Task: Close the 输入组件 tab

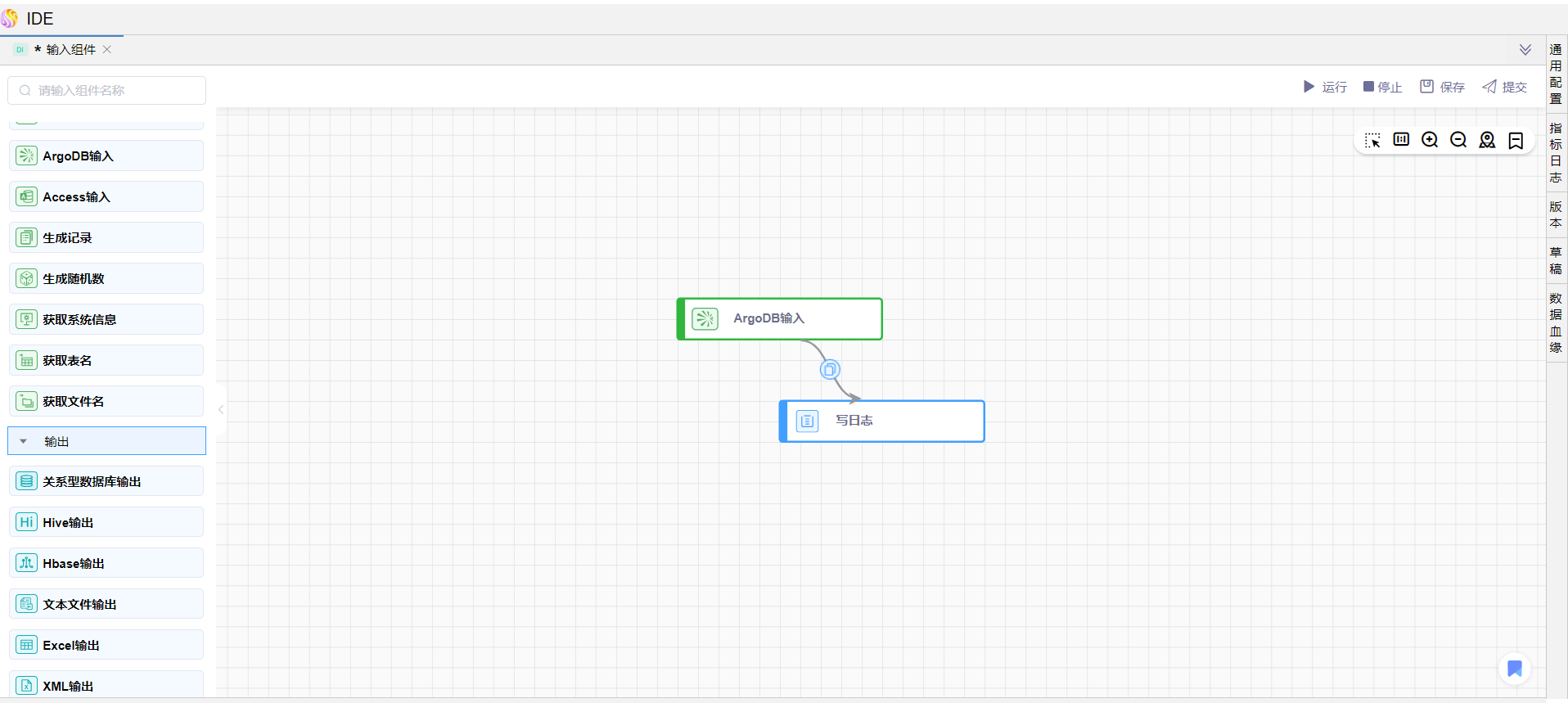Action: pos(107,50)
